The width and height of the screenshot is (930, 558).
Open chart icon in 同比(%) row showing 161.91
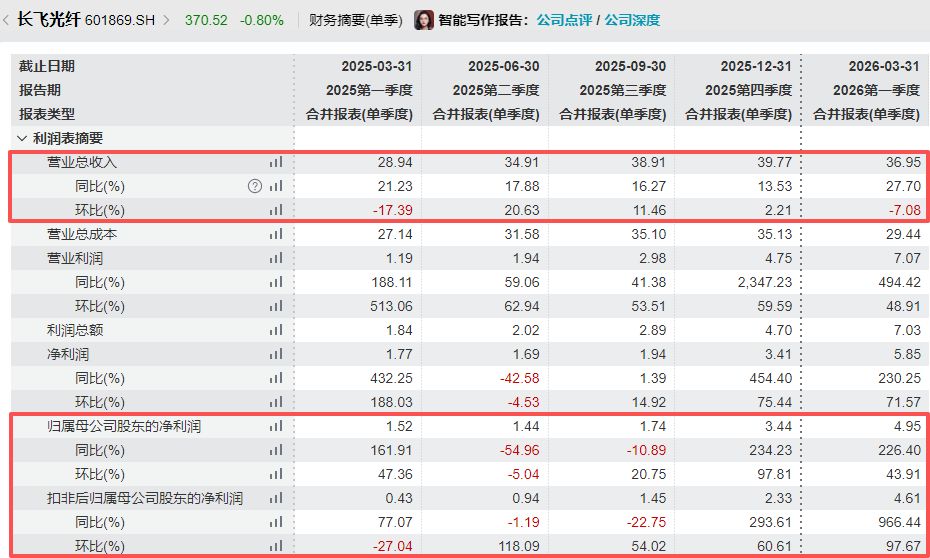click(276, 450)
